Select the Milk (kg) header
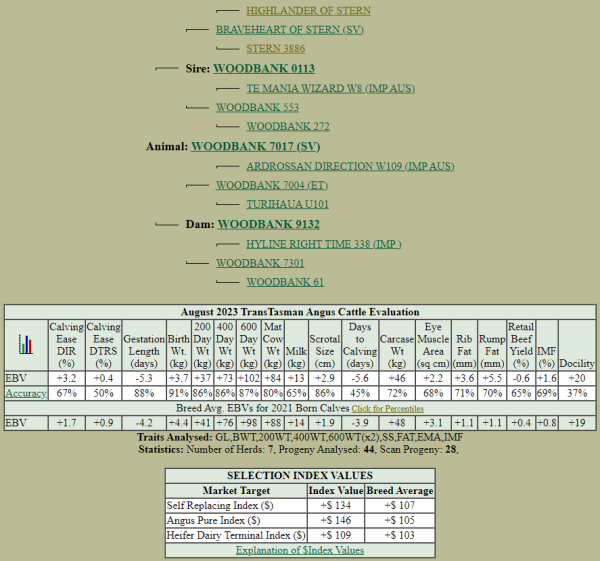This screenshot has height=561, width=600. tap(296, 345)
